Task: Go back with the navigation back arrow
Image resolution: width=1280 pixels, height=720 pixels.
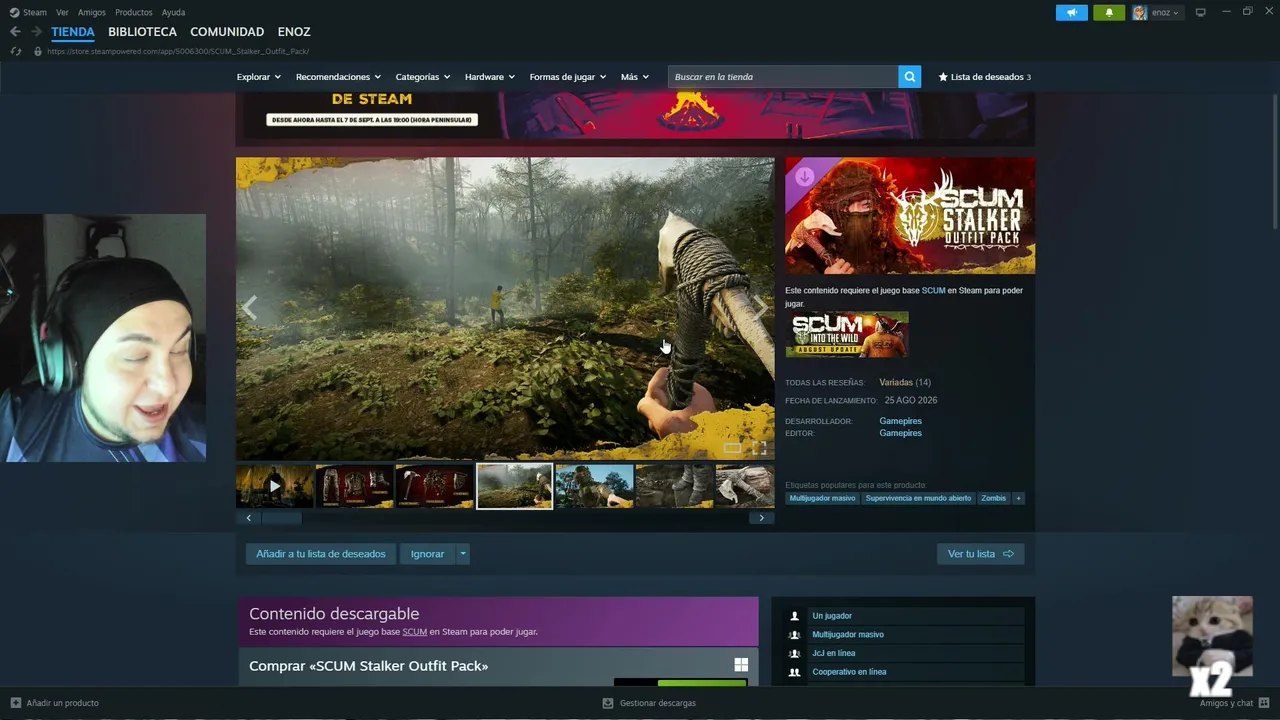Action: click(15, 32)
